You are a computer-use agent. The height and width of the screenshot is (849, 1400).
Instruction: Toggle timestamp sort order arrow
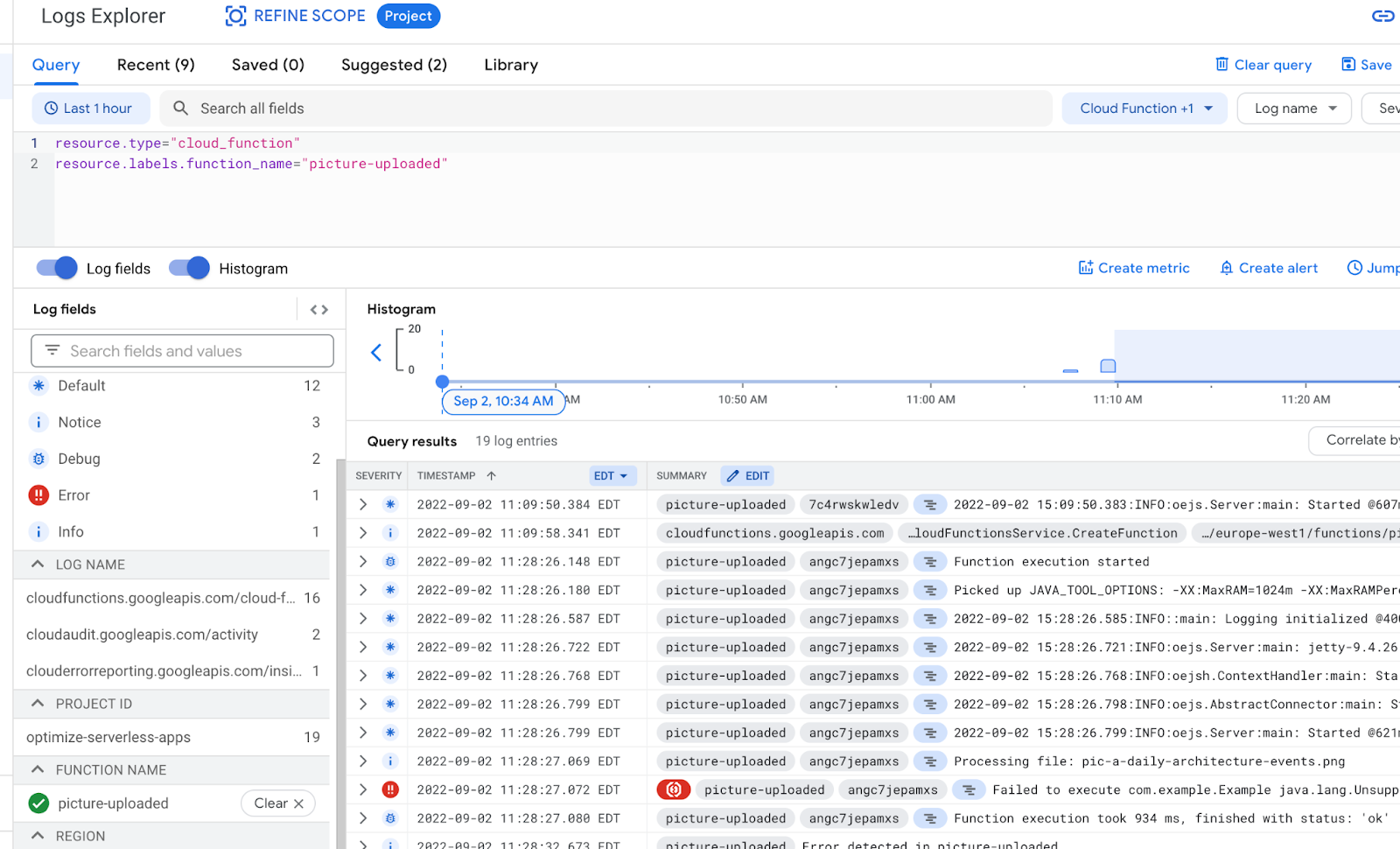tap(491, 476)
